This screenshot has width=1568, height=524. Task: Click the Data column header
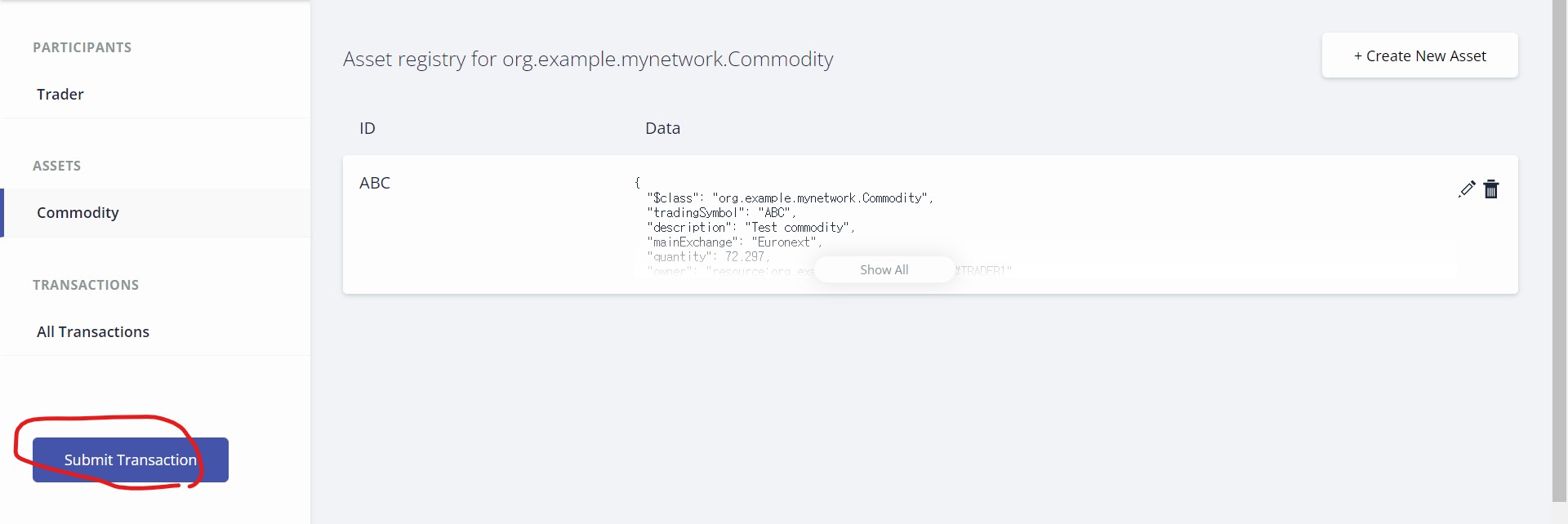pos(662,128)
